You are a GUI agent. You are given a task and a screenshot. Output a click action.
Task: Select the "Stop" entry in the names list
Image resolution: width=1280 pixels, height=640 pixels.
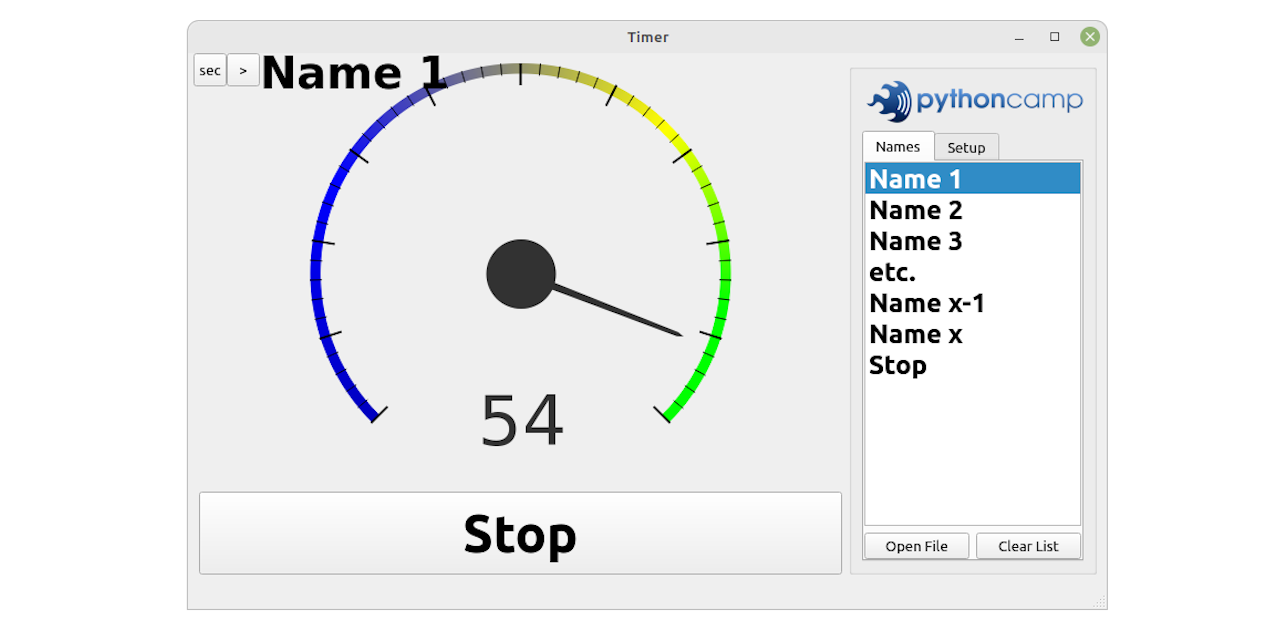[897, 365]
